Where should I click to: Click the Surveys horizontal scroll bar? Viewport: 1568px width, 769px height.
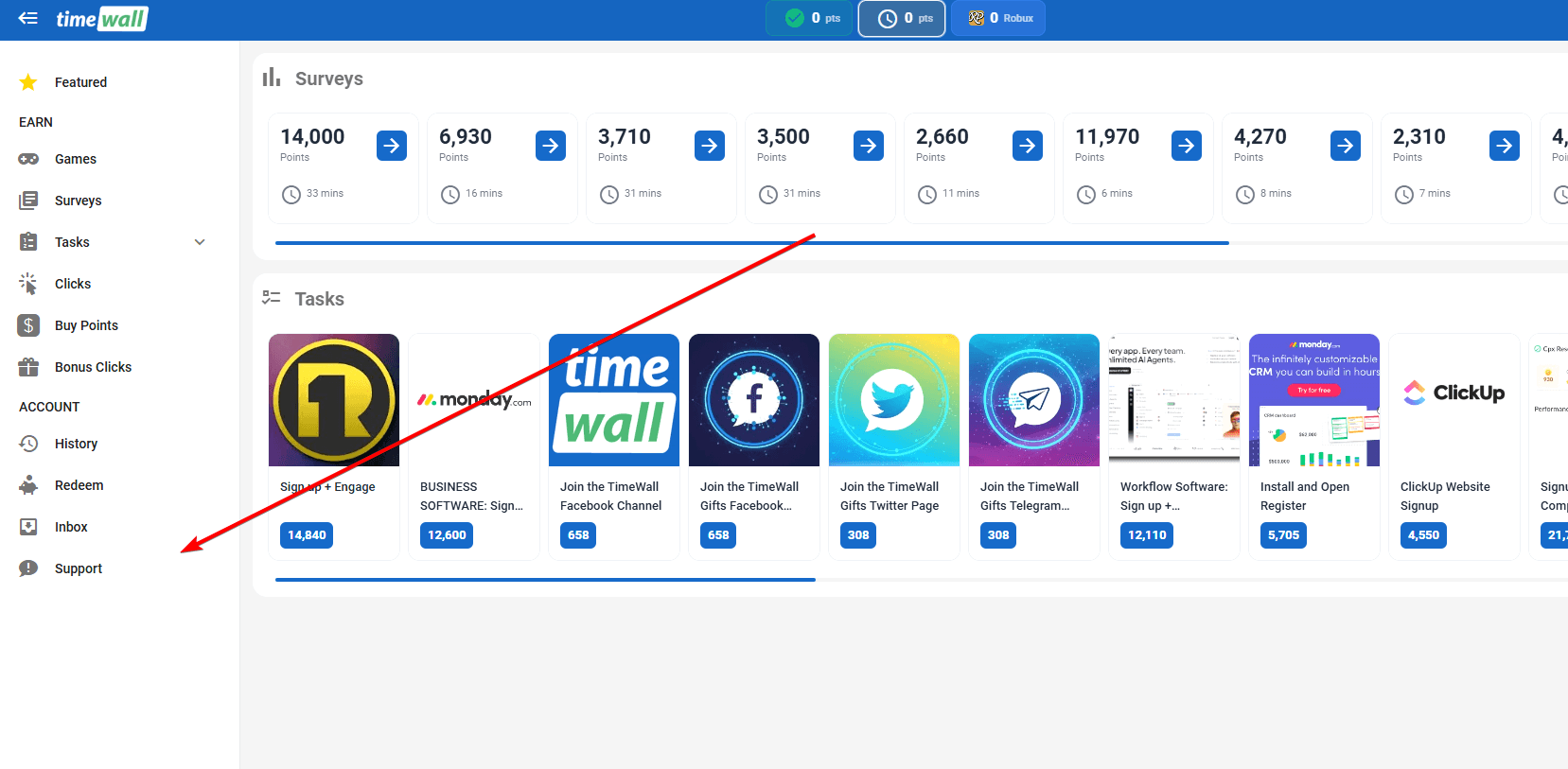(752, 243)
